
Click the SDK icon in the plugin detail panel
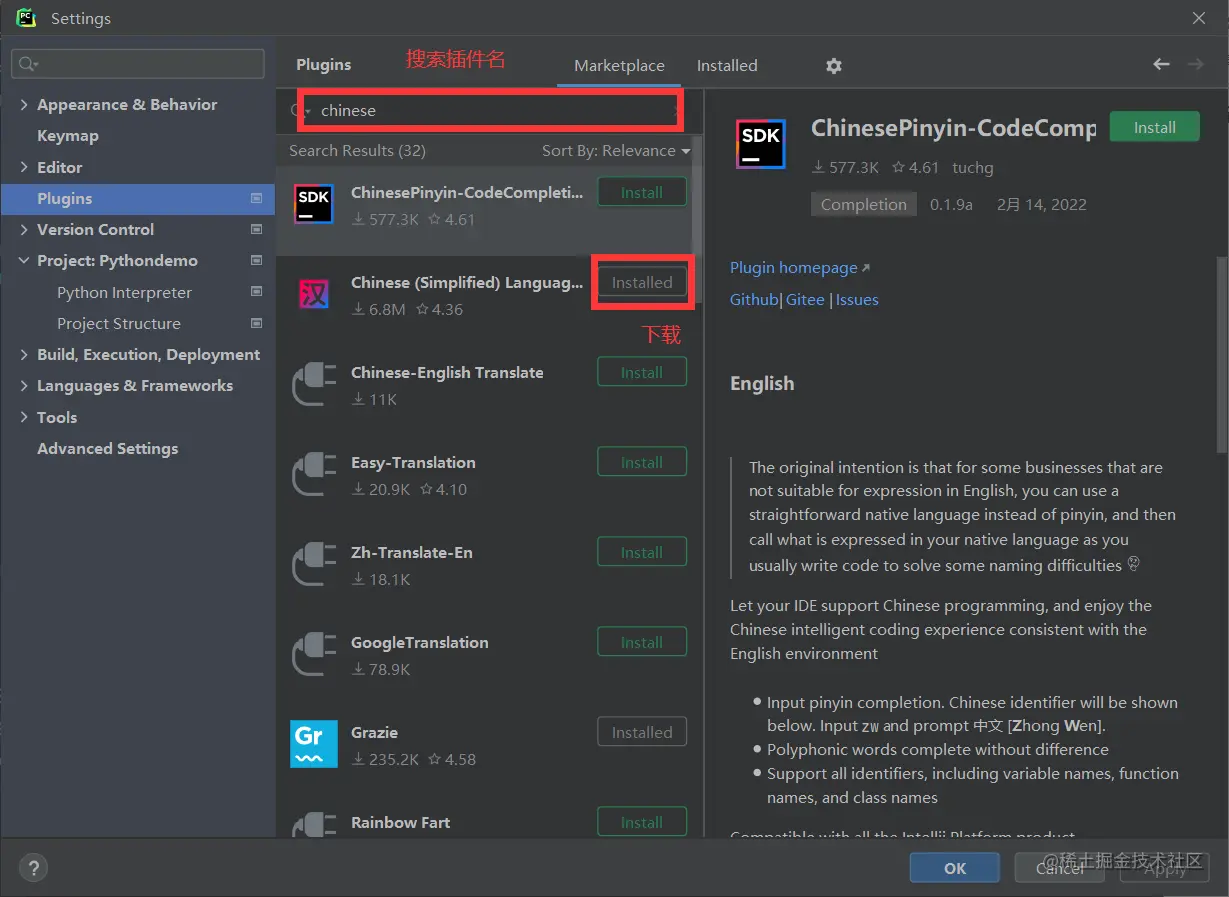pyautogui.click(x=760, y=144)
